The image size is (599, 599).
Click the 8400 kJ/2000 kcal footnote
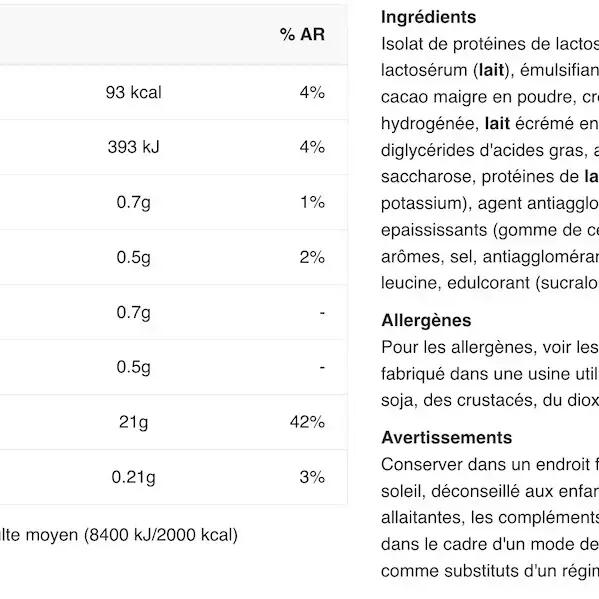click(x=161, y=535)
